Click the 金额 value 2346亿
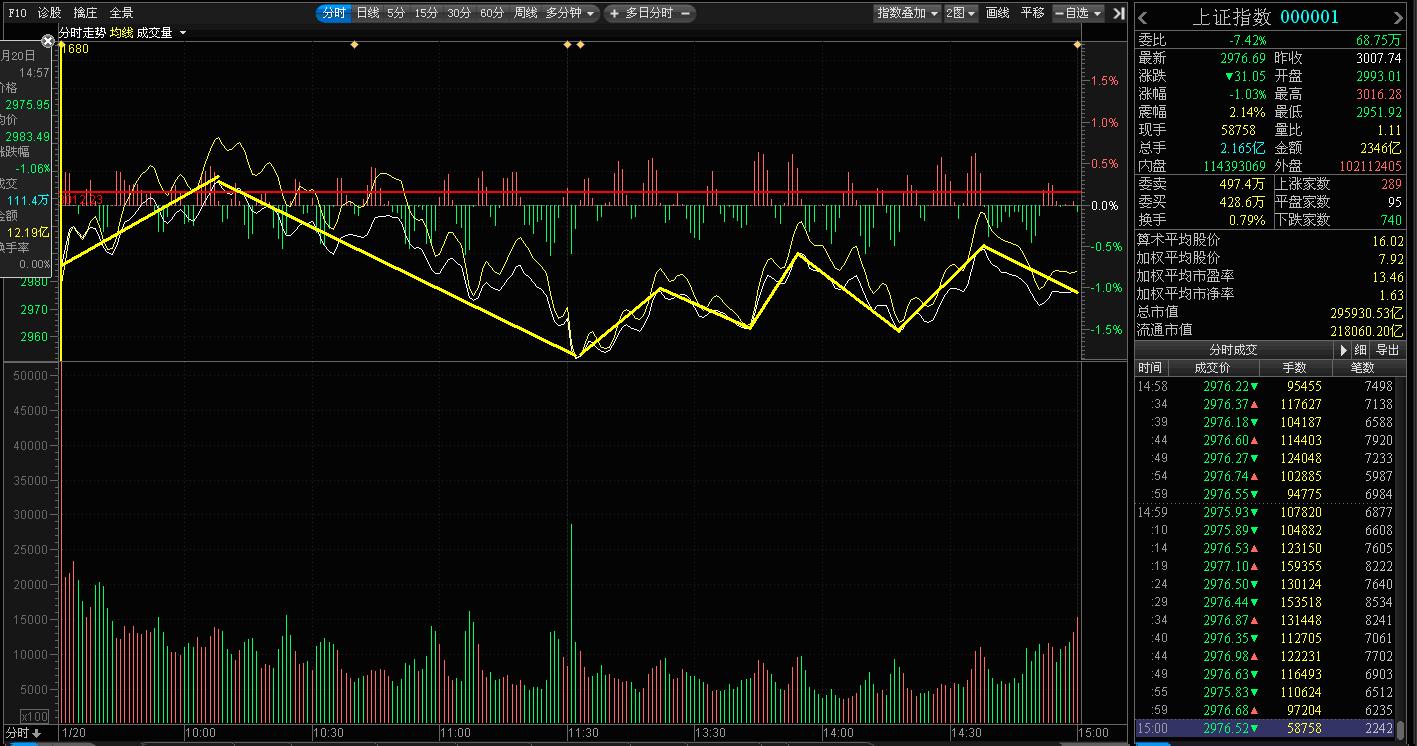The image size is (1417, 746). (1381, 148)
